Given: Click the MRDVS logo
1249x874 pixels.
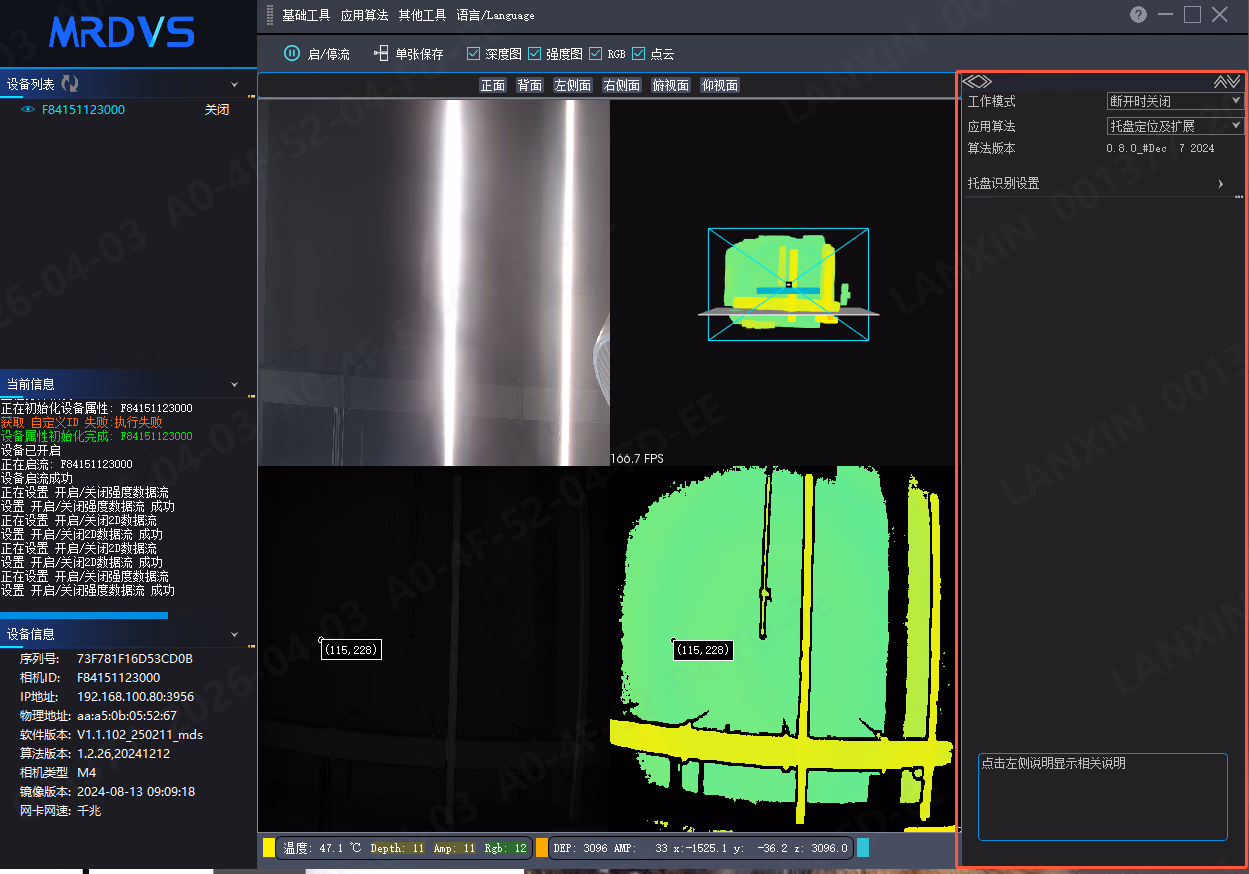Looking at the screenshot, I should tap(121, 32).
